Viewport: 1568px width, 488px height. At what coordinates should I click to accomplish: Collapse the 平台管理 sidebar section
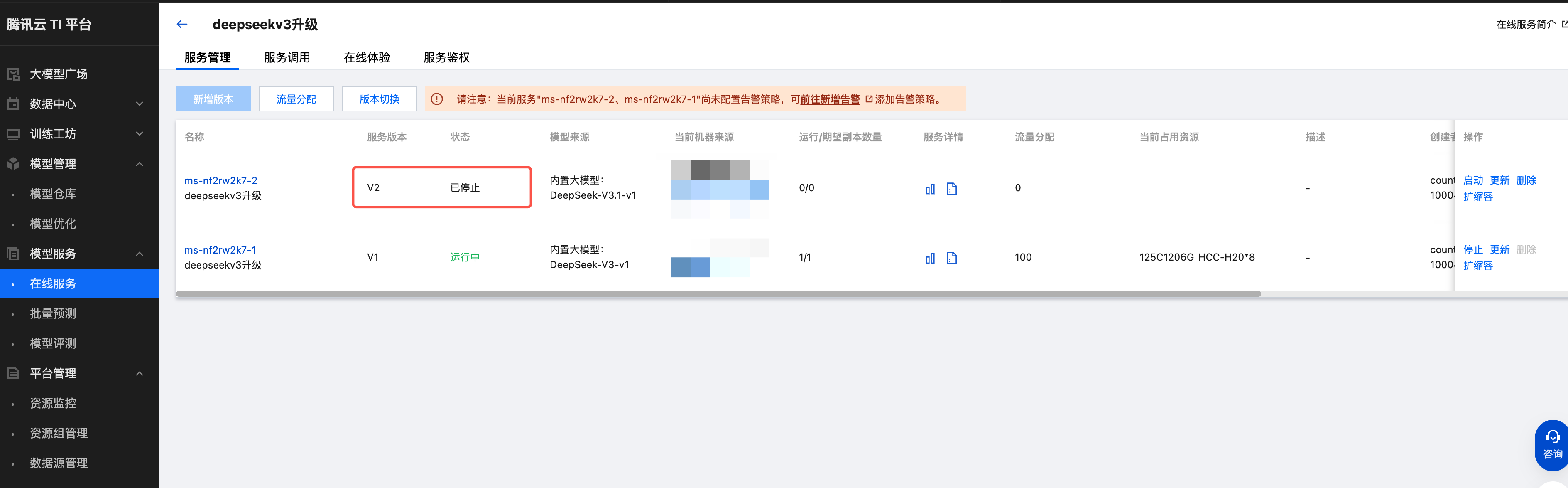[140, 373]
